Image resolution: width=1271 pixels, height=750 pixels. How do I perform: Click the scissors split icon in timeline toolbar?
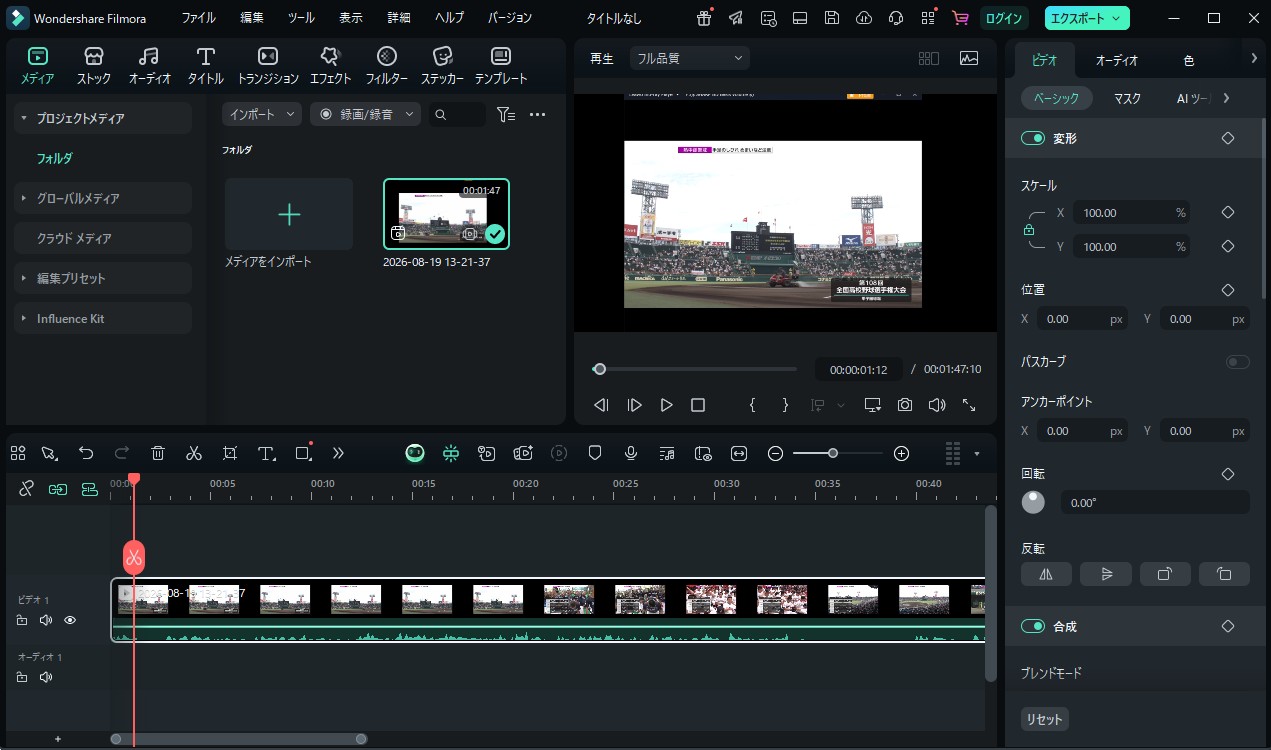coord(194,453)
